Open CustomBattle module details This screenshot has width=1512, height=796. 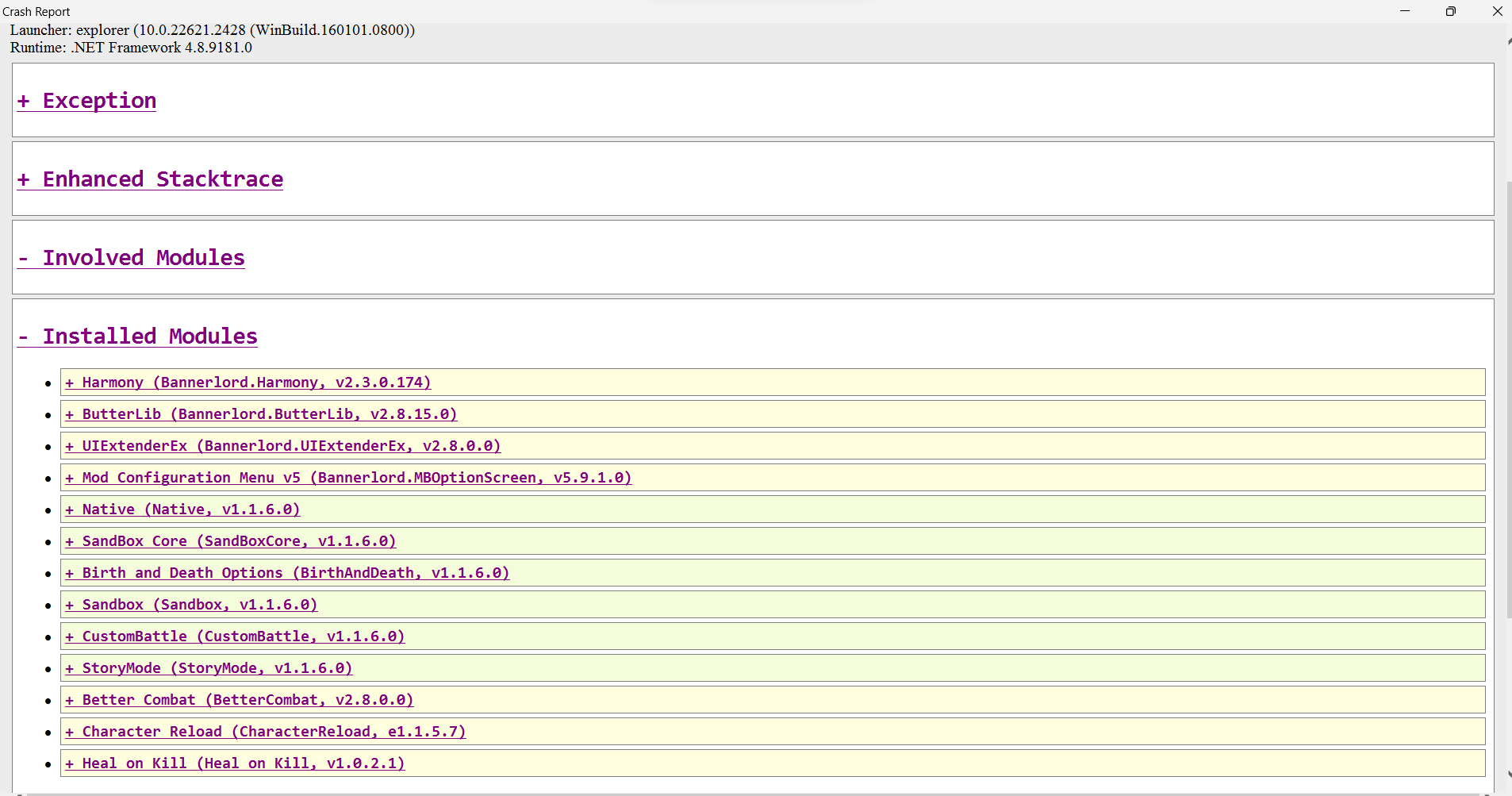(235, 636)
